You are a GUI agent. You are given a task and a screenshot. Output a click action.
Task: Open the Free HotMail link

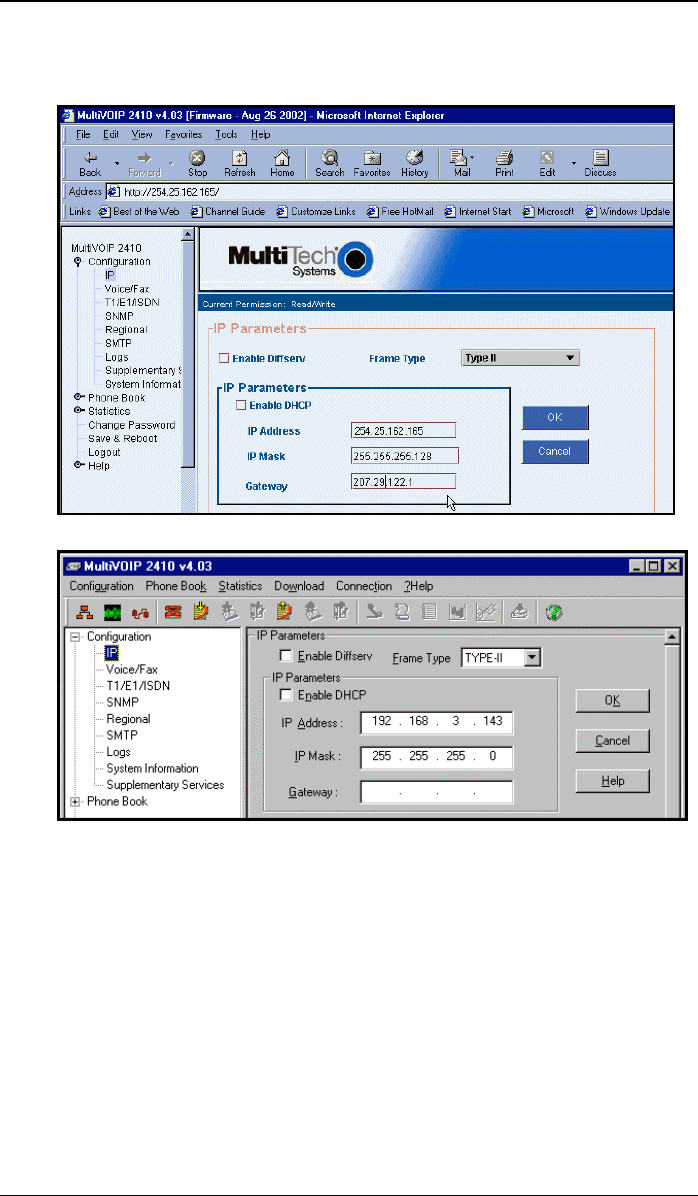(x=401, y=211)
